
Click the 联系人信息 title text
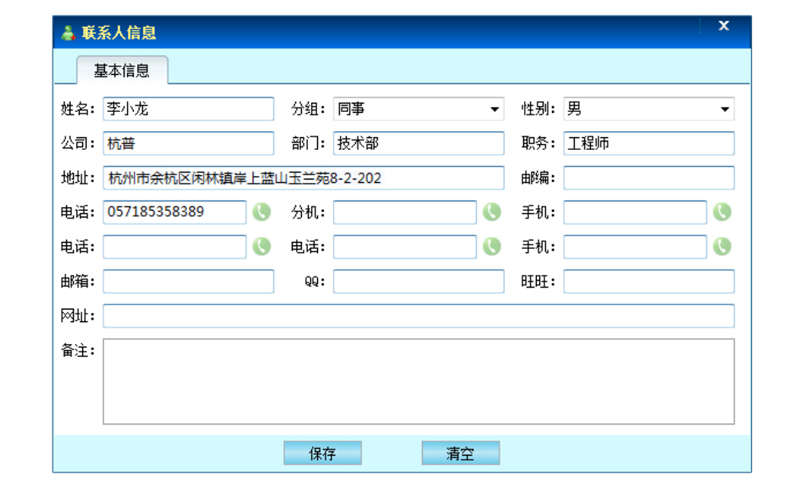(x=119, y=33)
